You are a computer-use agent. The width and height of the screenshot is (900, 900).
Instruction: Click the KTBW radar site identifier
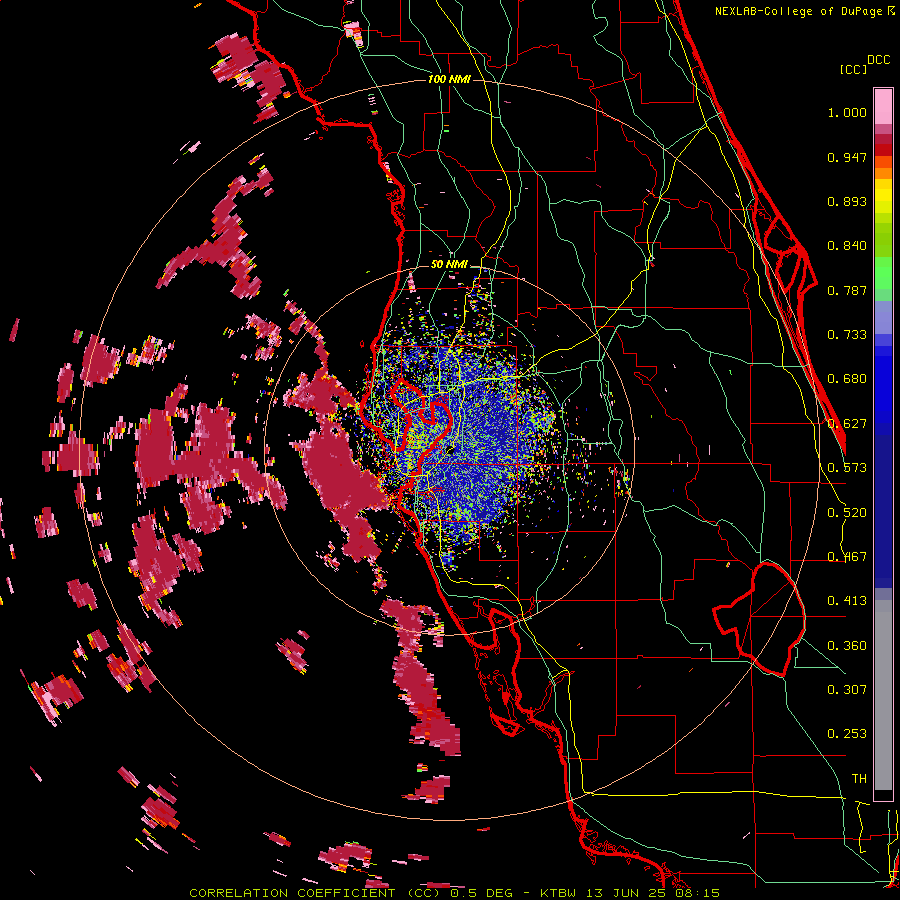(560, 893)
